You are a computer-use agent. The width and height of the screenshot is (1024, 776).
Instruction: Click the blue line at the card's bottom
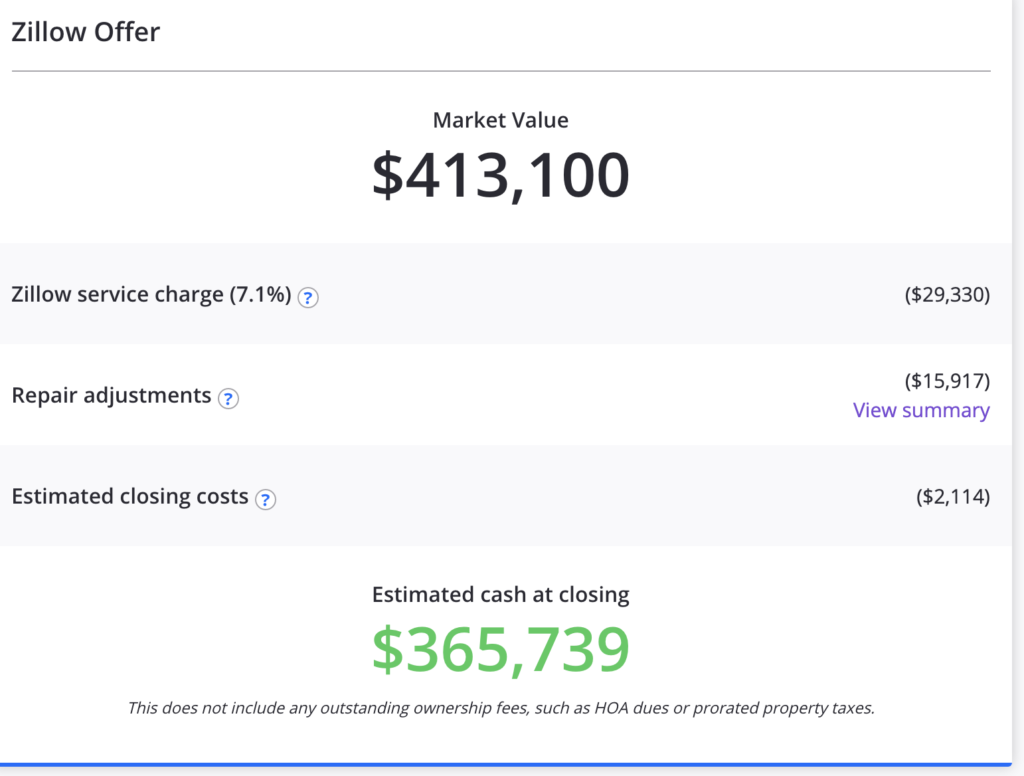(505, 764)
